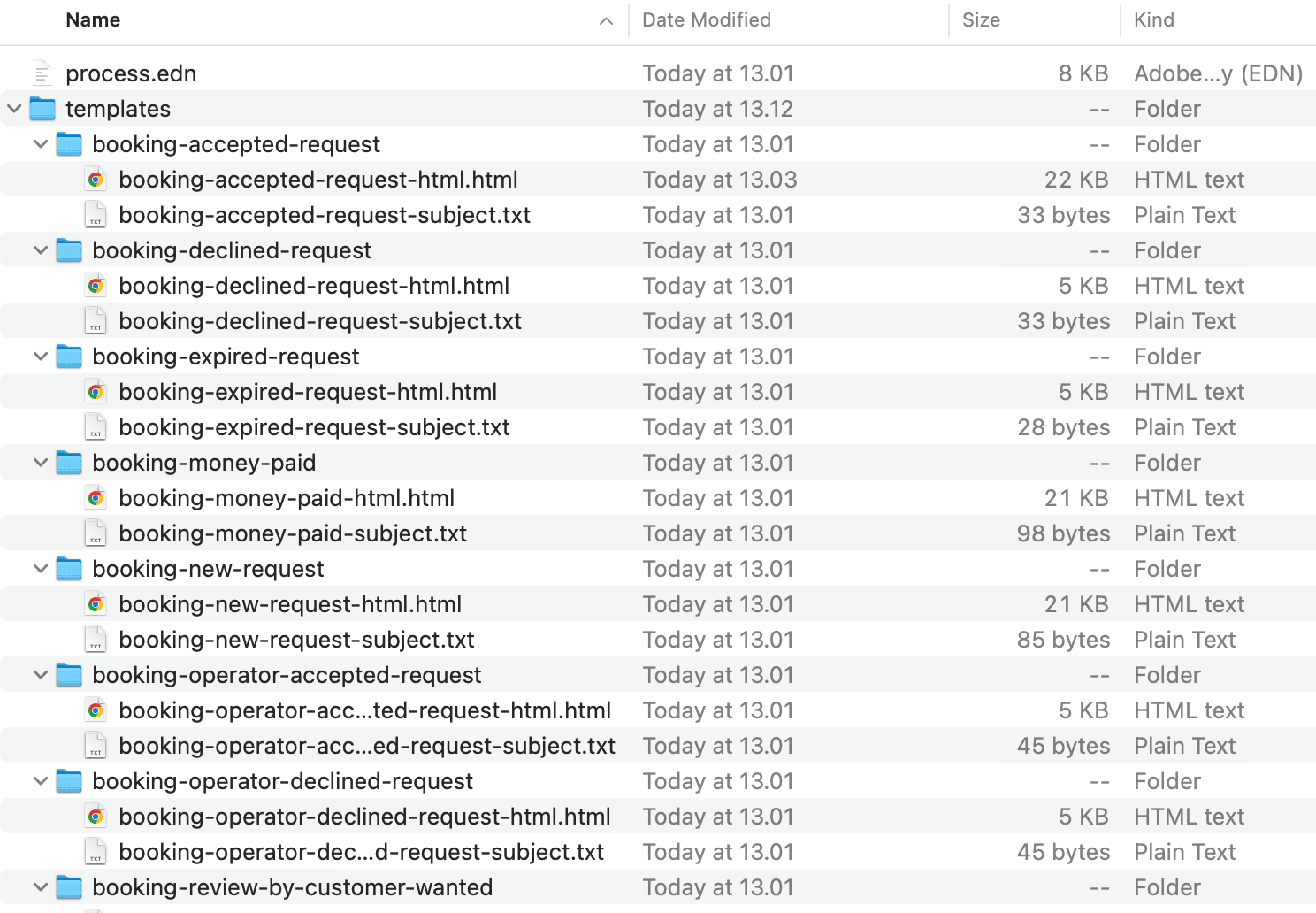Click the TXT icon of booking-accepted-request-subject.txt
This screenshot has width=1316, height=913.
(x=96, y=215)
